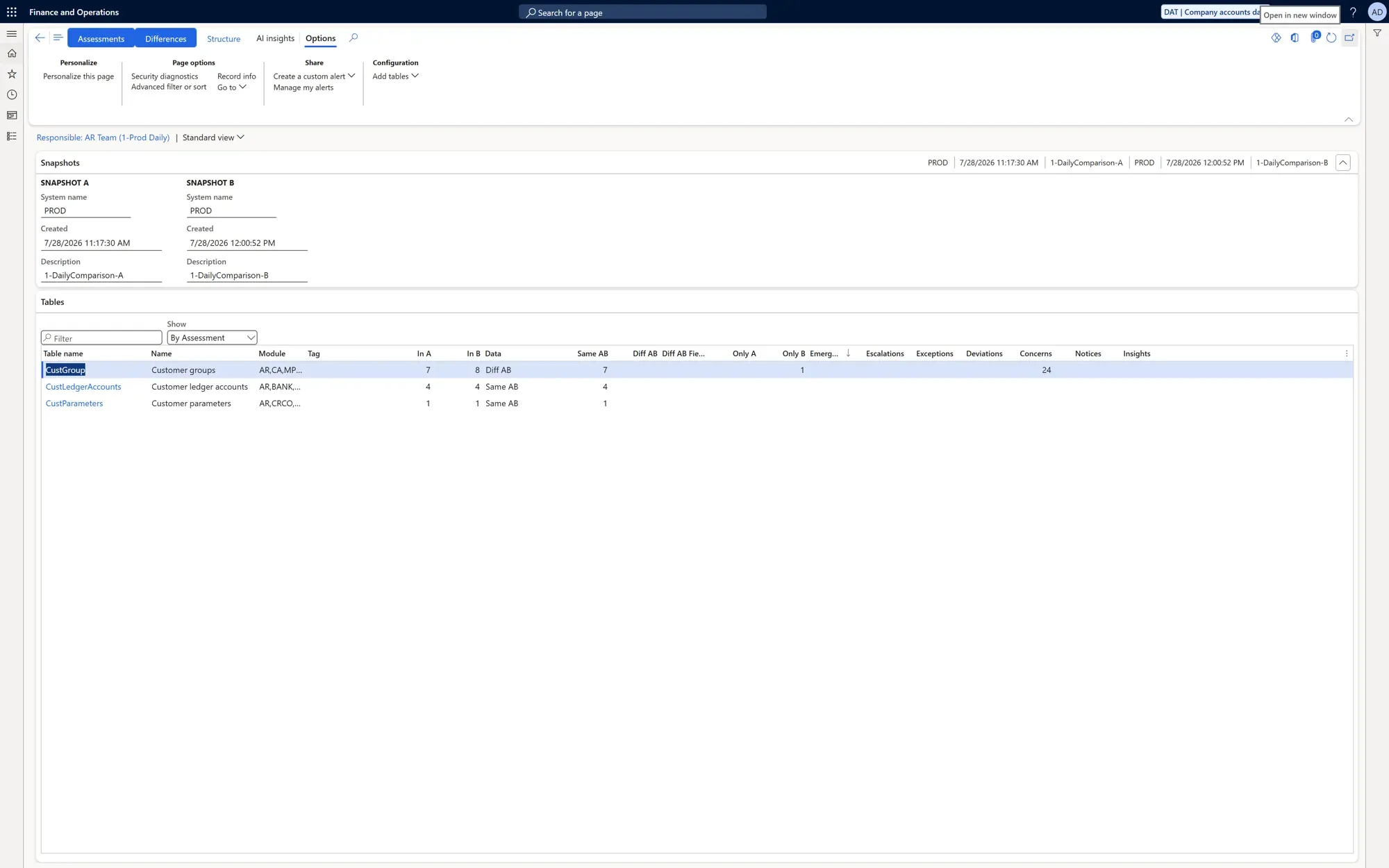1389x868 pixels.
Task: Click Snapshot B Description field
Action: coord(247,275)
